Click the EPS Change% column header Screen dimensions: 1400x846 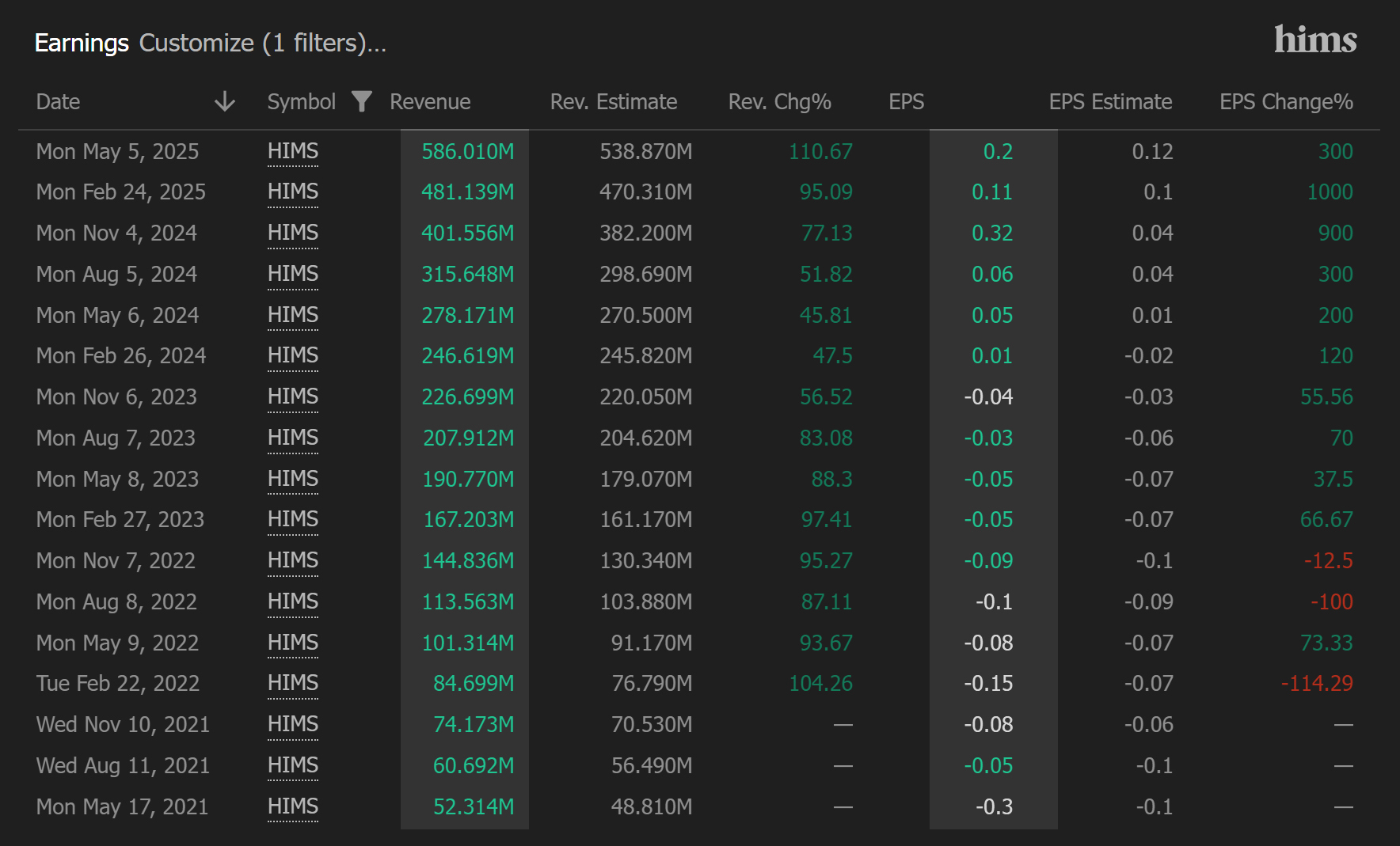pos(1285,102)
